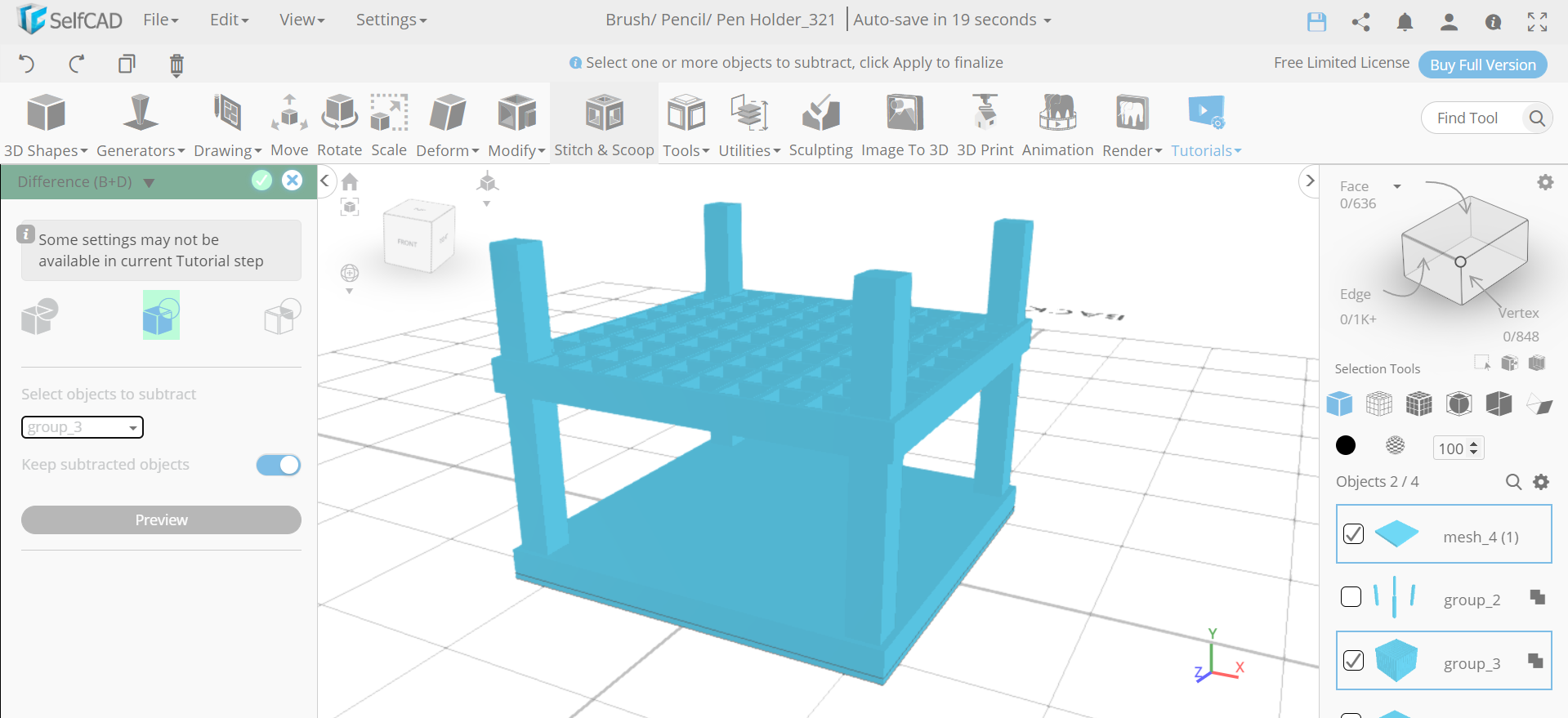Search objects magnifier icon
This screenshot has width=1568, height=718.
coord(1513,482)
